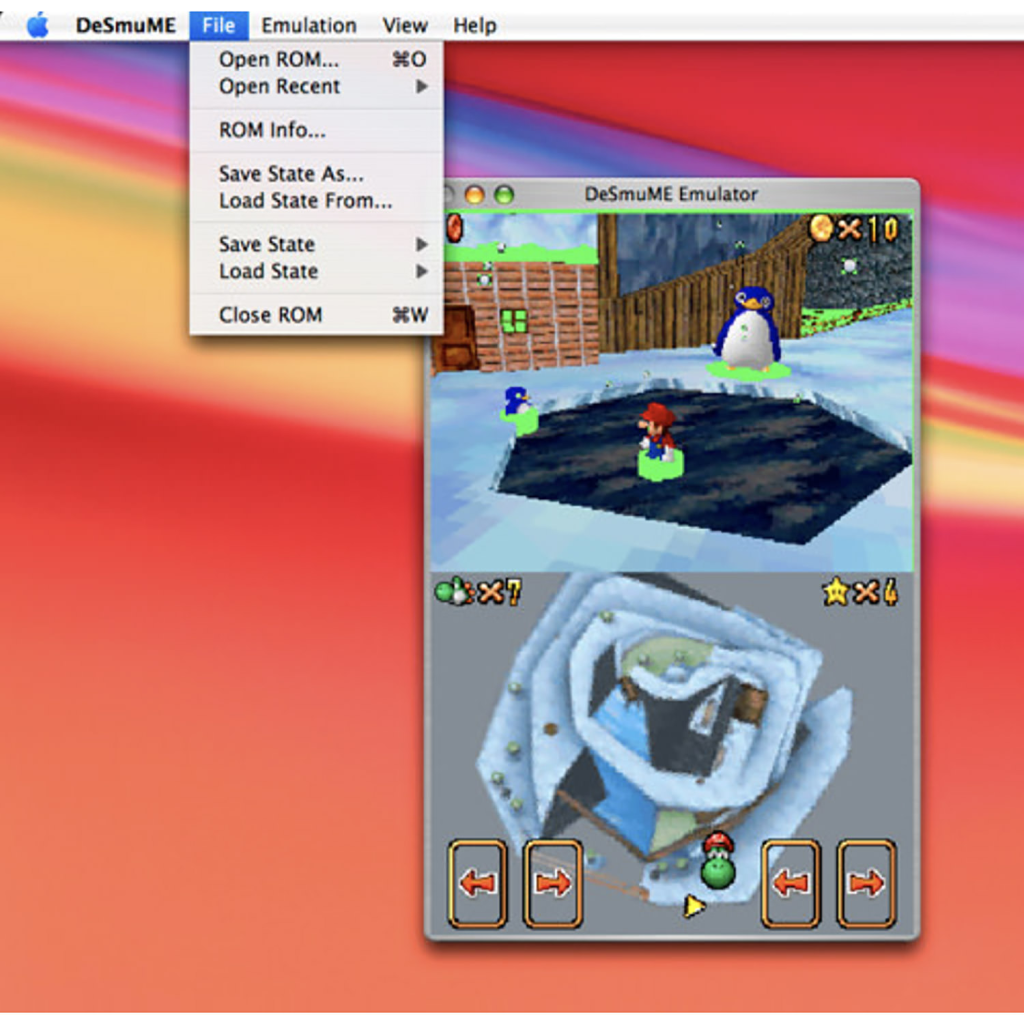
Task: Click the gold coin counter icon
Action: [821, 229]
